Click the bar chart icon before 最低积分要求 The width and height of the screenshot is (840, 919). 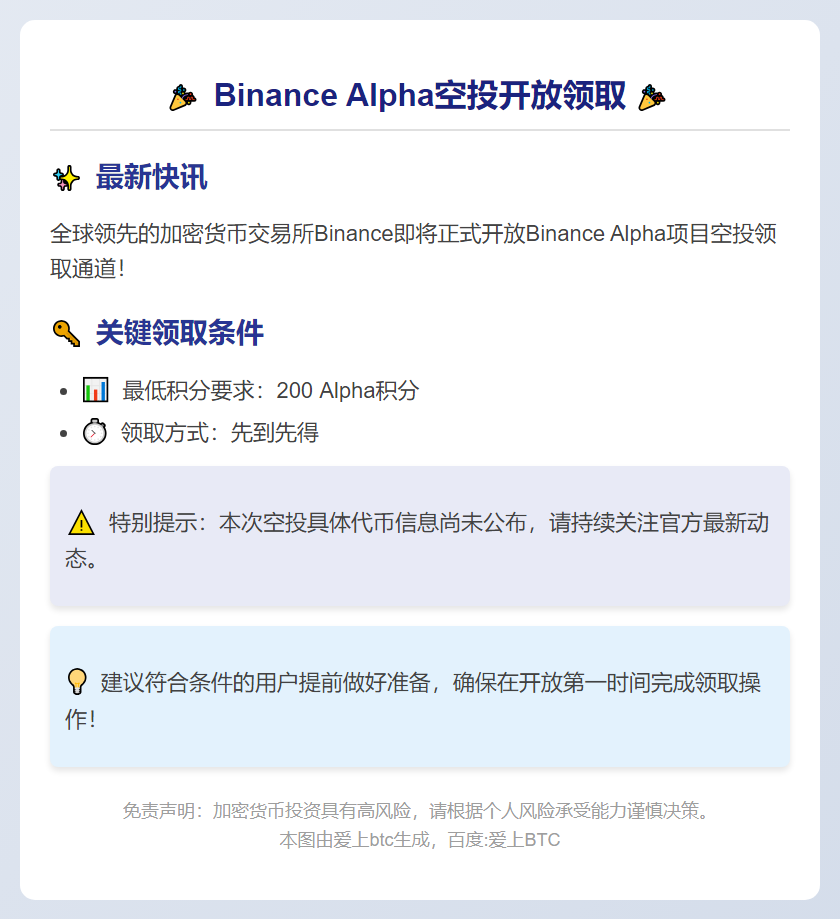tap(95, 390)
